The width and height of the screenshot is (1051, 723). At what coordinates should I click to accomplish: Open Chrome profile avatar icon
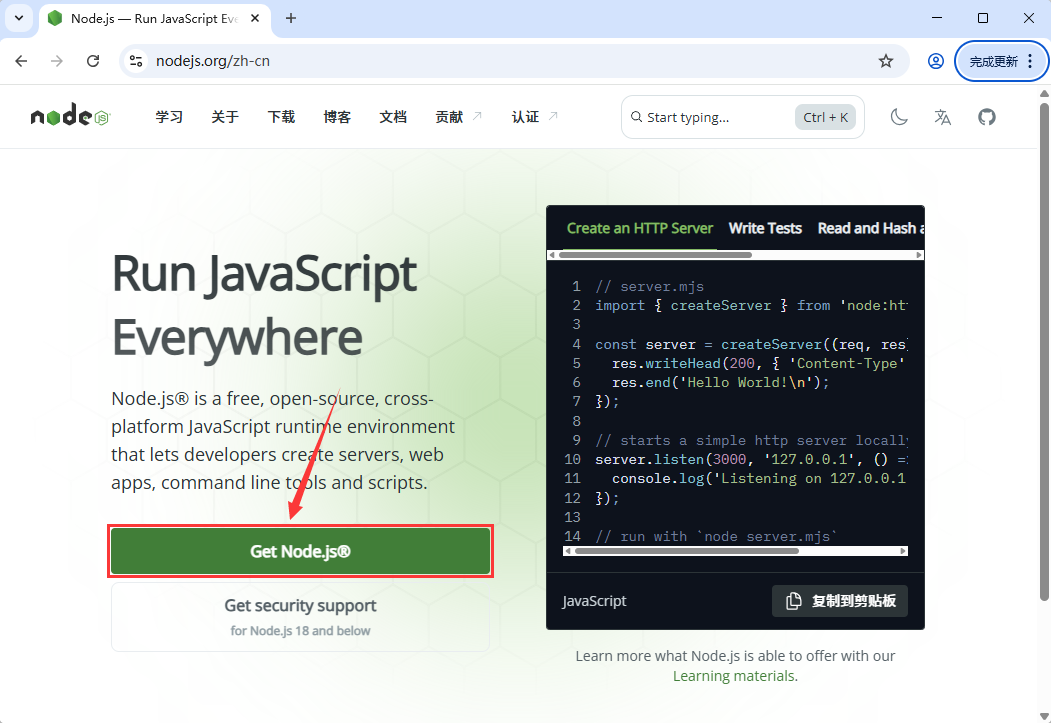[936, 61]
